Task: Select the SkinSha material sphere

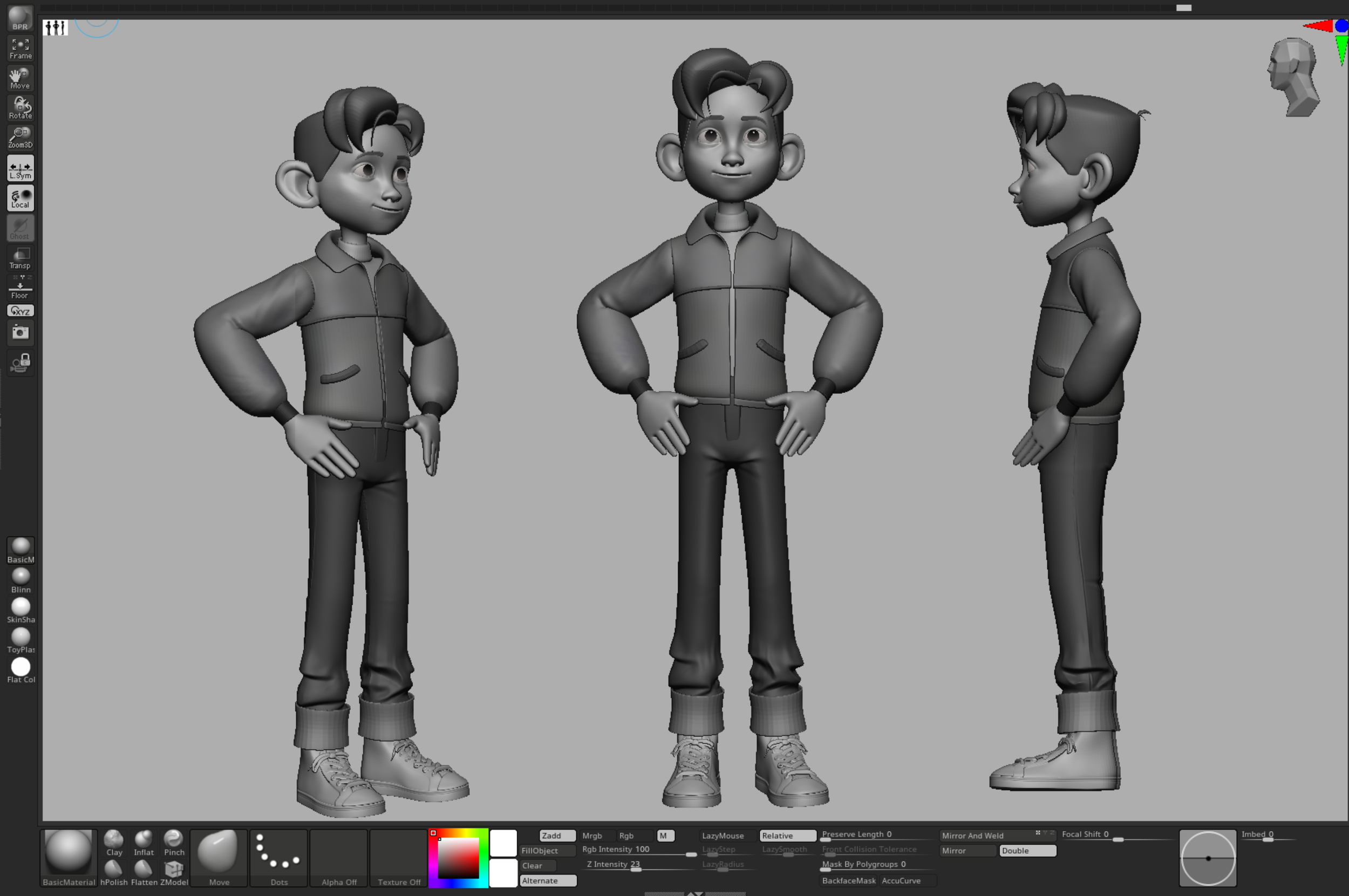Action: point(21,610)
